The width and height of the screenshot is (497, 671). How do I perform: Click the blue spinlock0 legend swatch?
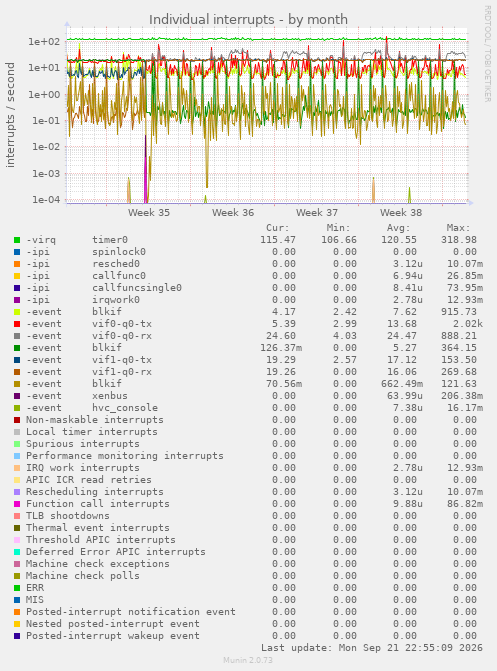tap(17, 252)
